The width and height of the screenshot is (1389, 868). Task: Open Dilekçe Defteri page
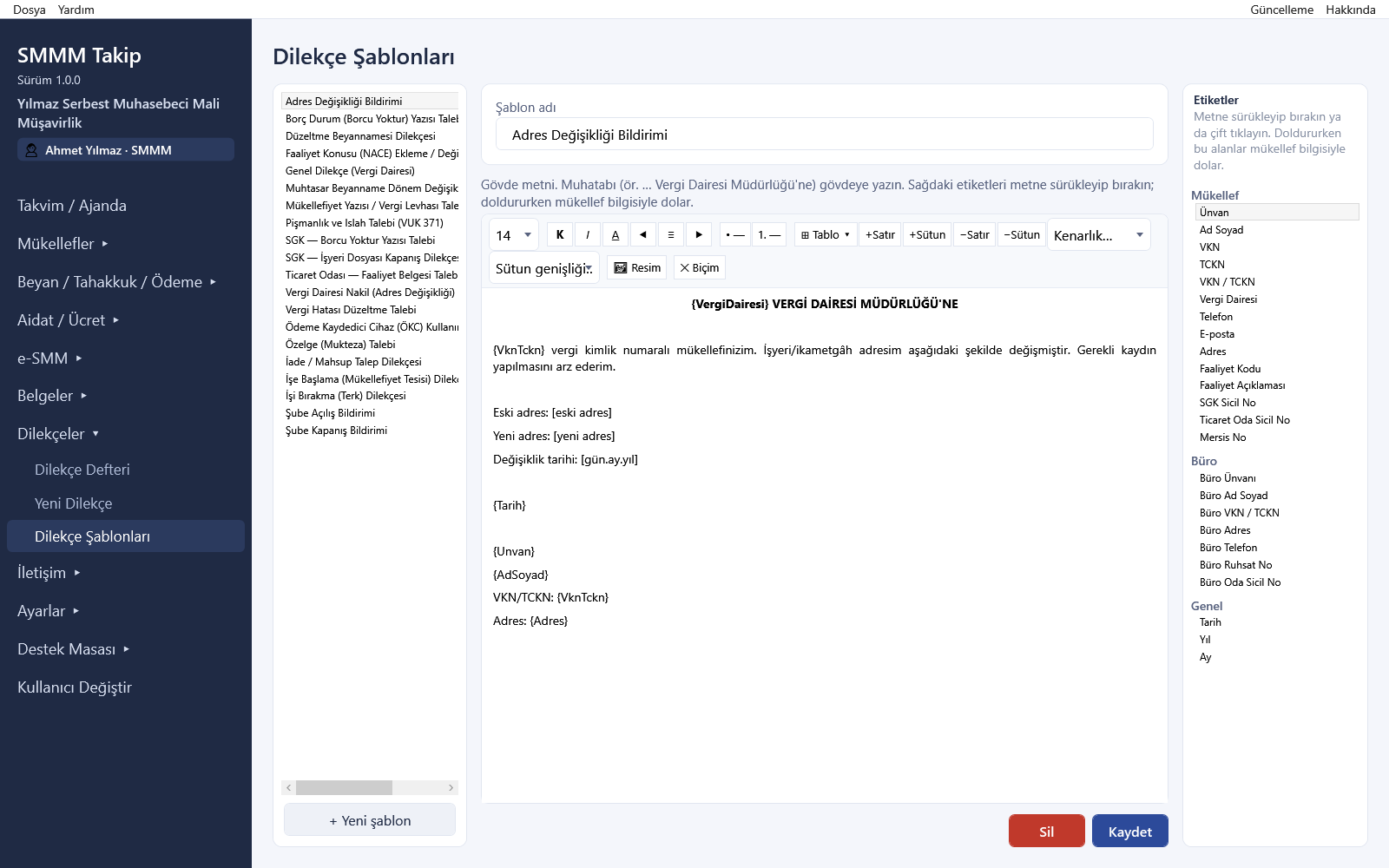(82, 470)
